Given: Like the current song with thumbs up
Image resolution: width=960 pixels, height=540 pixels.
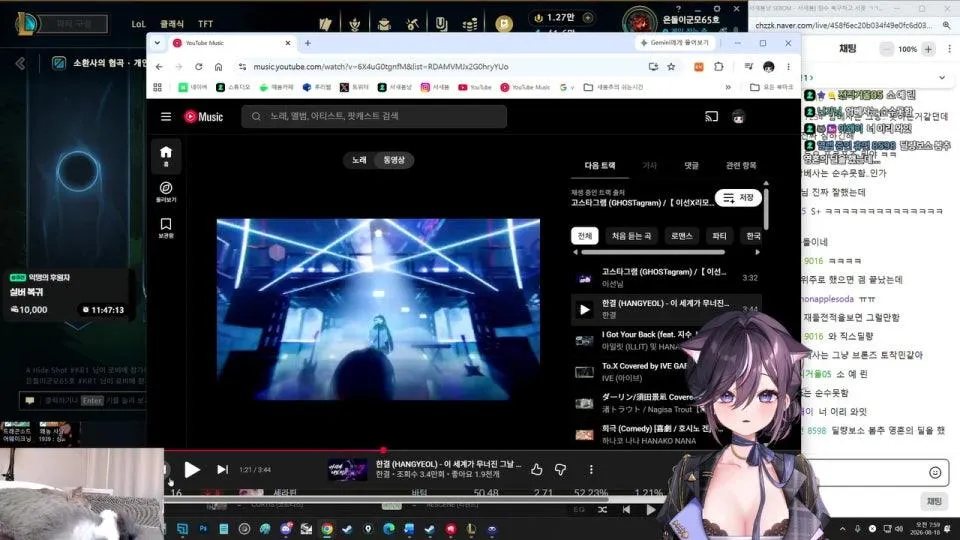Looking at the screenshot, I should click(537, 470).
